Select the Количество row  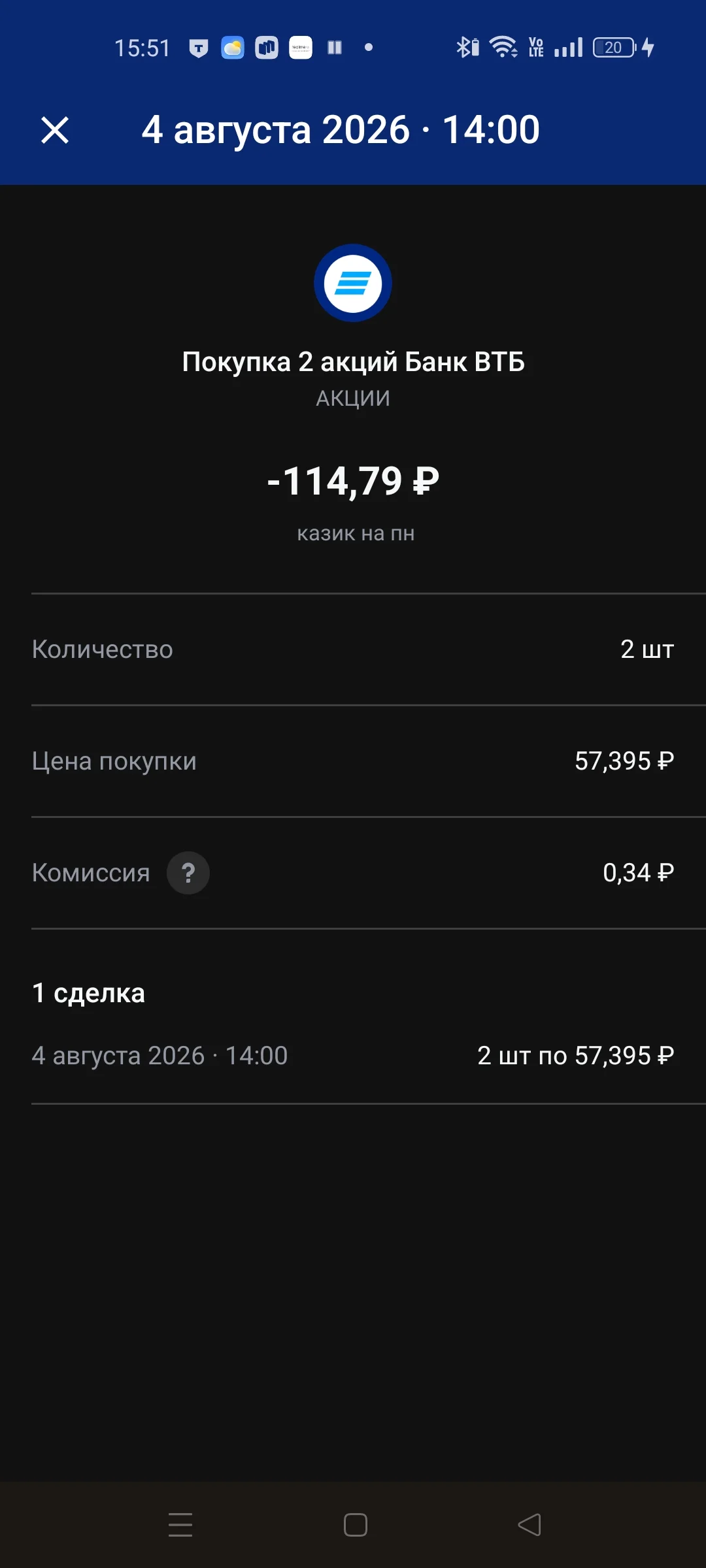(x=353, y=649)
